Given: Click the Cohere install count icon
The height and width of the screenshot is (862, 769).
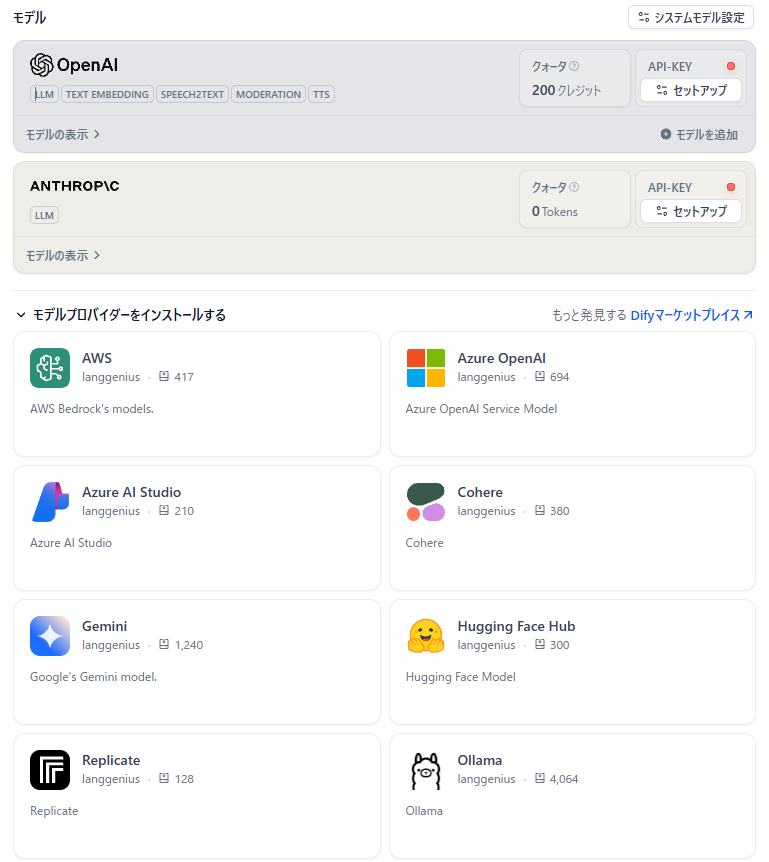Looking at the screenshot, I should [x=540, y=510].
